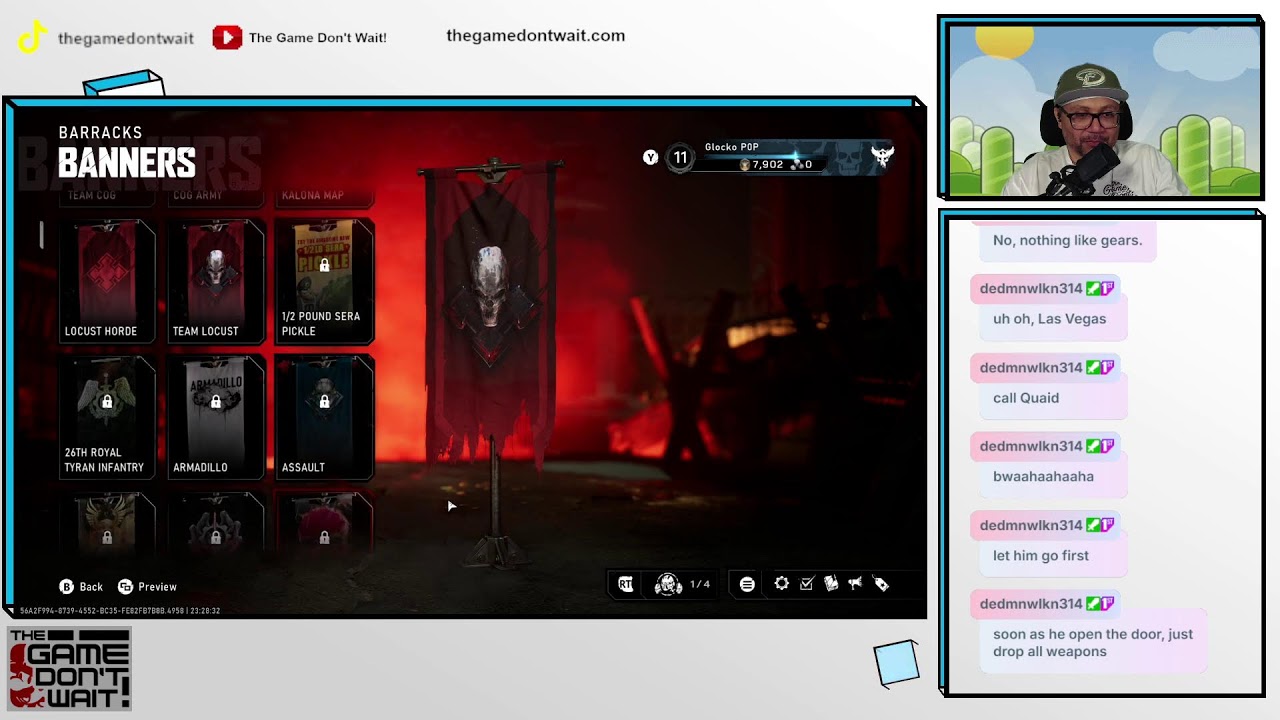Image resolution: width=1280 pixels, height=720 pixels.
Task: Click the "No, nothing like gears." message
Action: point(1067,241)
